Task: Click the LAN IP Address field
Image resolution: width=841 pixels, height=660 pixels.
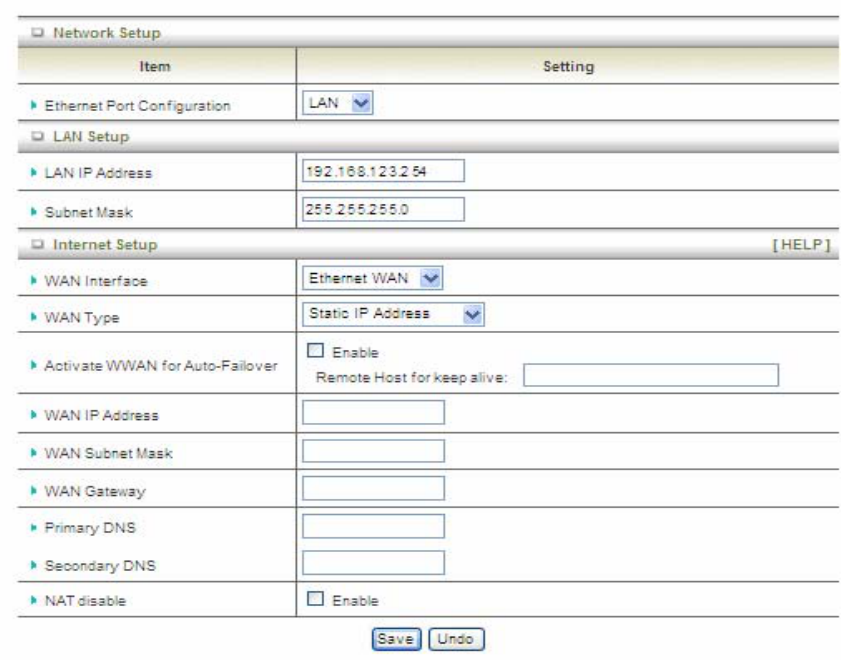Action: click(383, 171)
